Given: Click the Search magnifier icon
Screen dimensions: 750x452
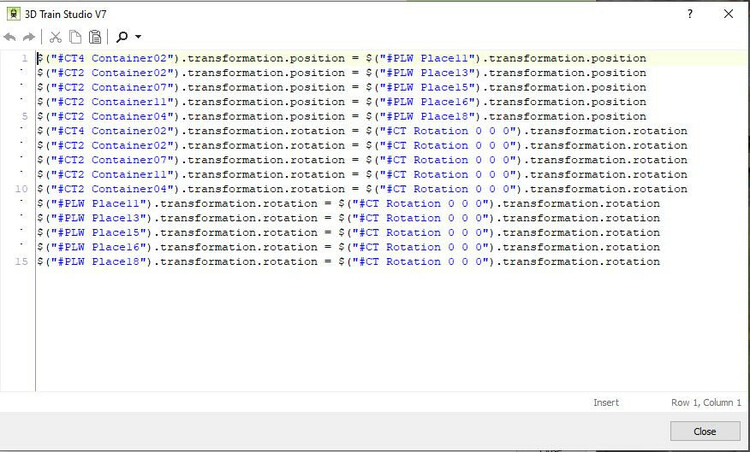Looking at the screenshot, I should point(122,37).
